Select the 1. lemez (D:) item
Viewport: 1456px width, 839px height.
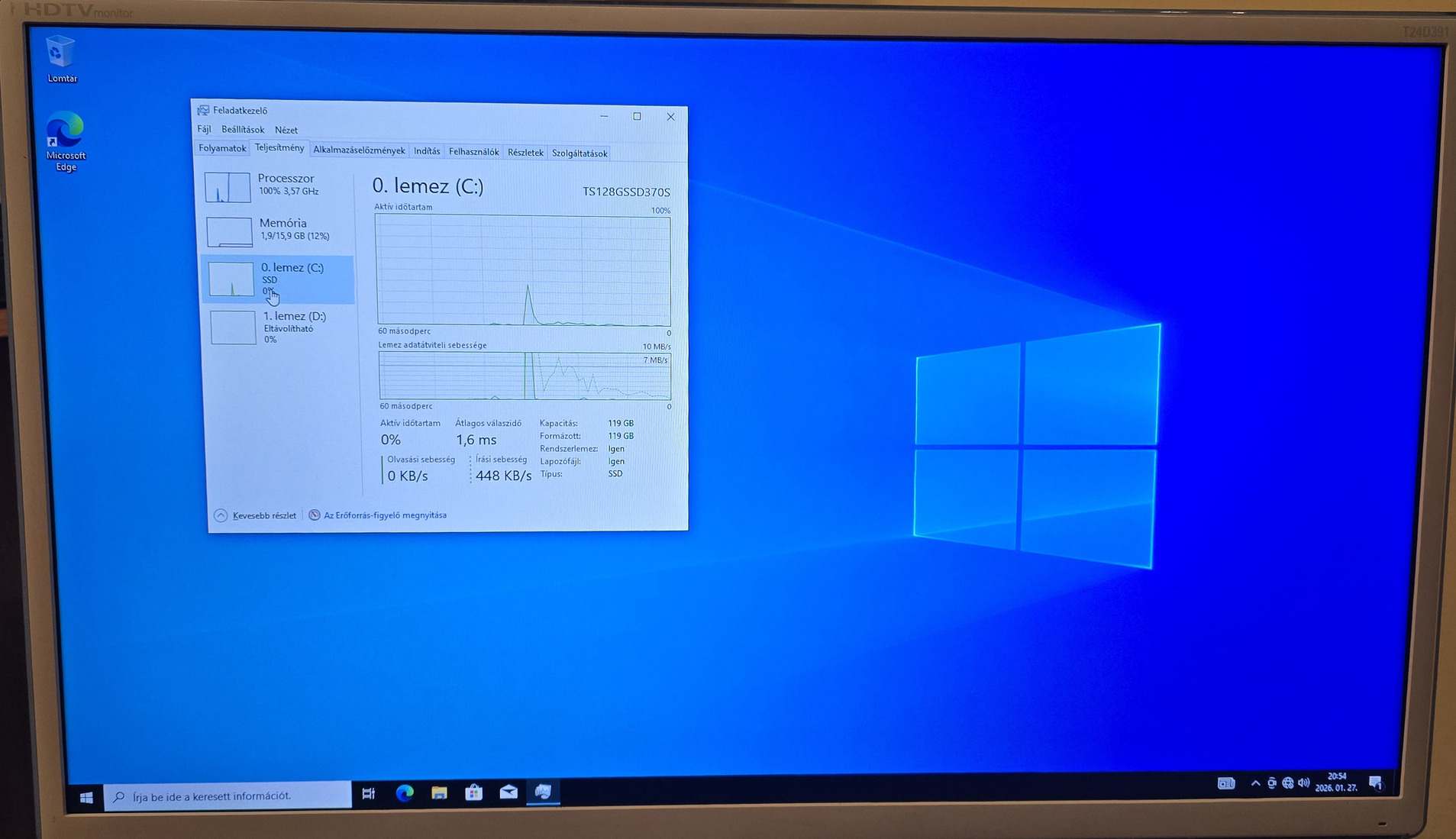click(x=279, y=328)
